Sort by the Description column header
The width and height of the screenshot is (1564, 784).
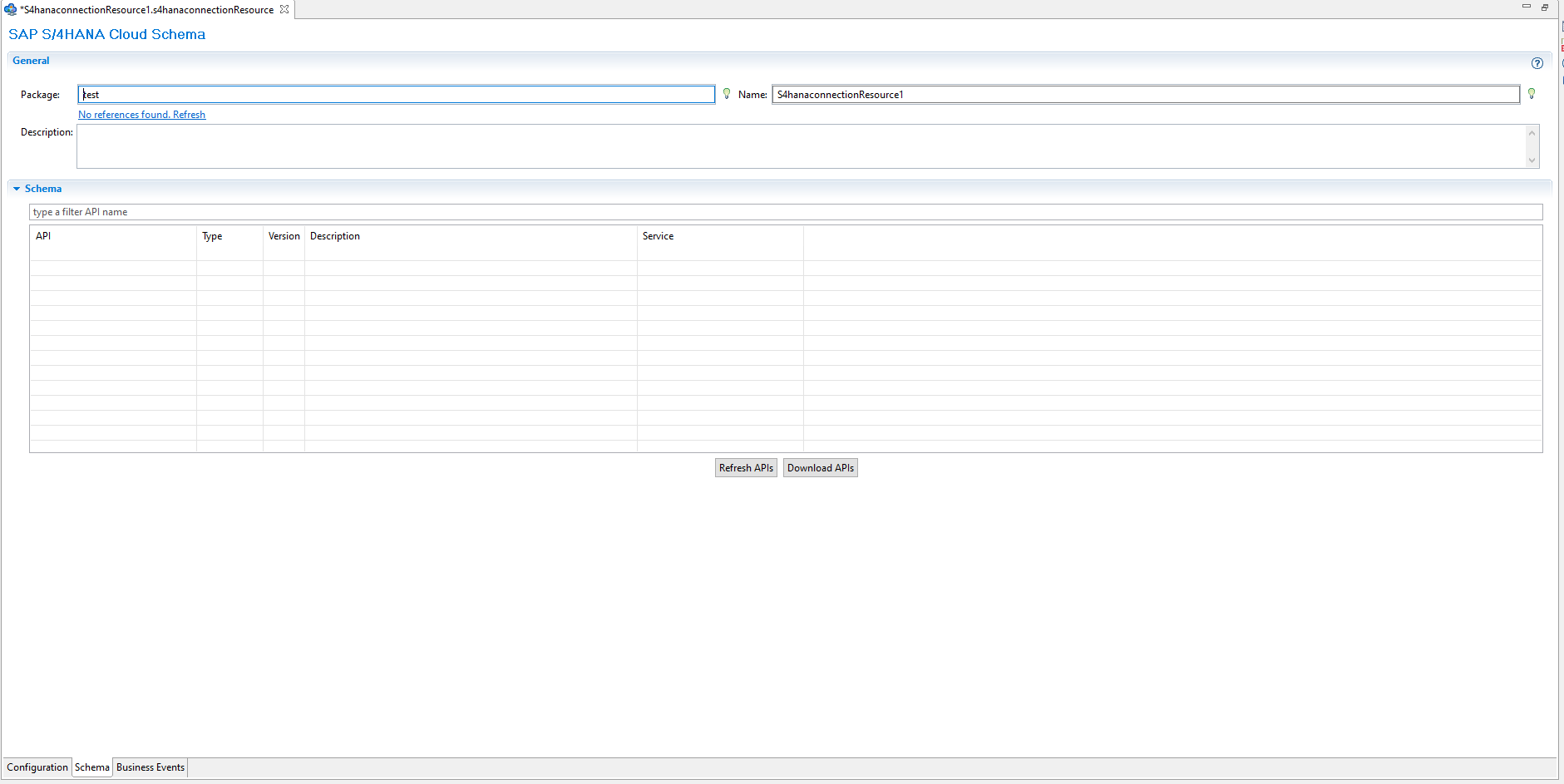[x=471, y=236]
